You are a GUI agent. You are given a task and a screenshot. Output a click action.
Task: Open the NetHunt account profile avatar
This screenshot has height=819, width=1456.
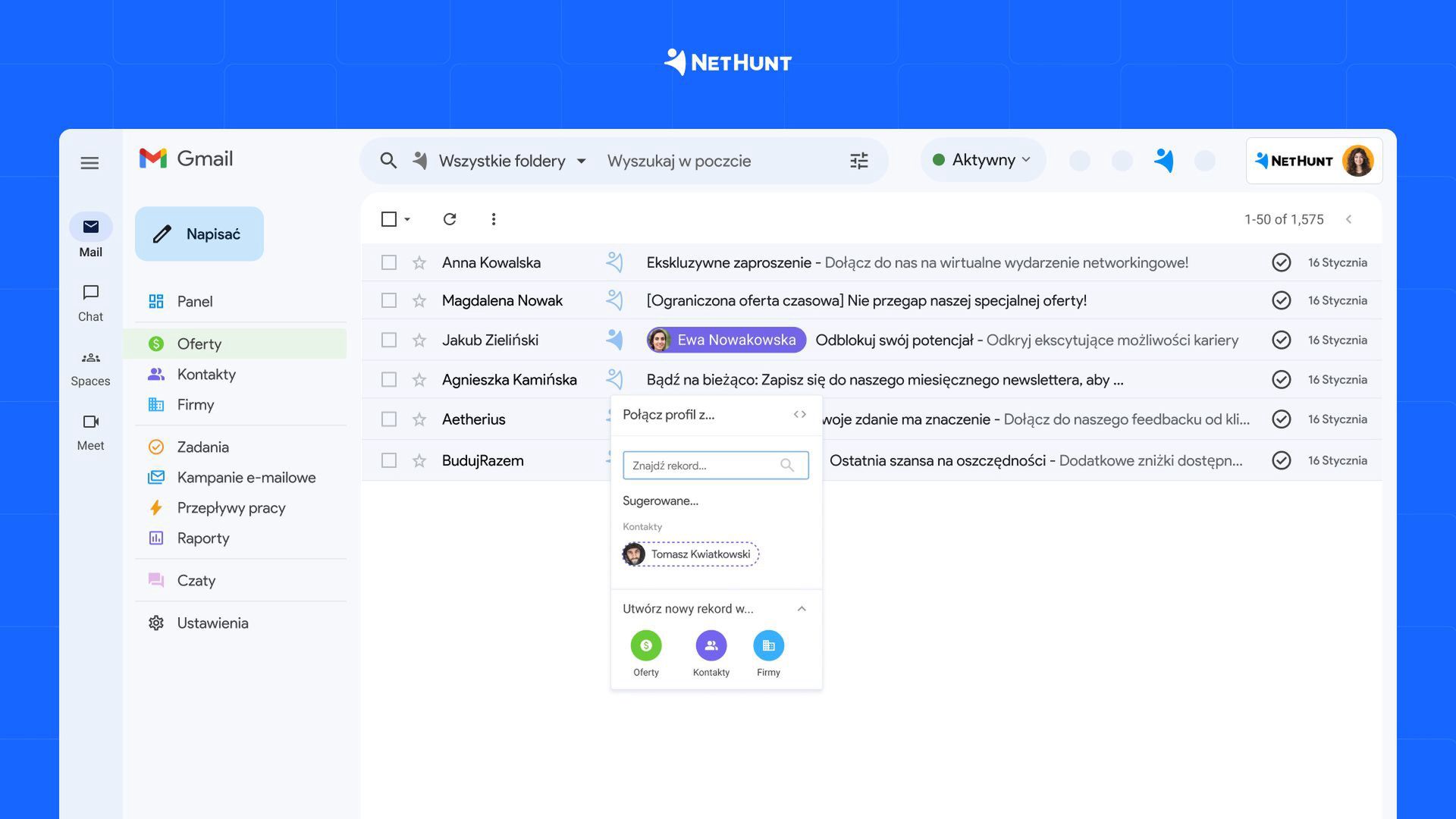pos(1357,161)
